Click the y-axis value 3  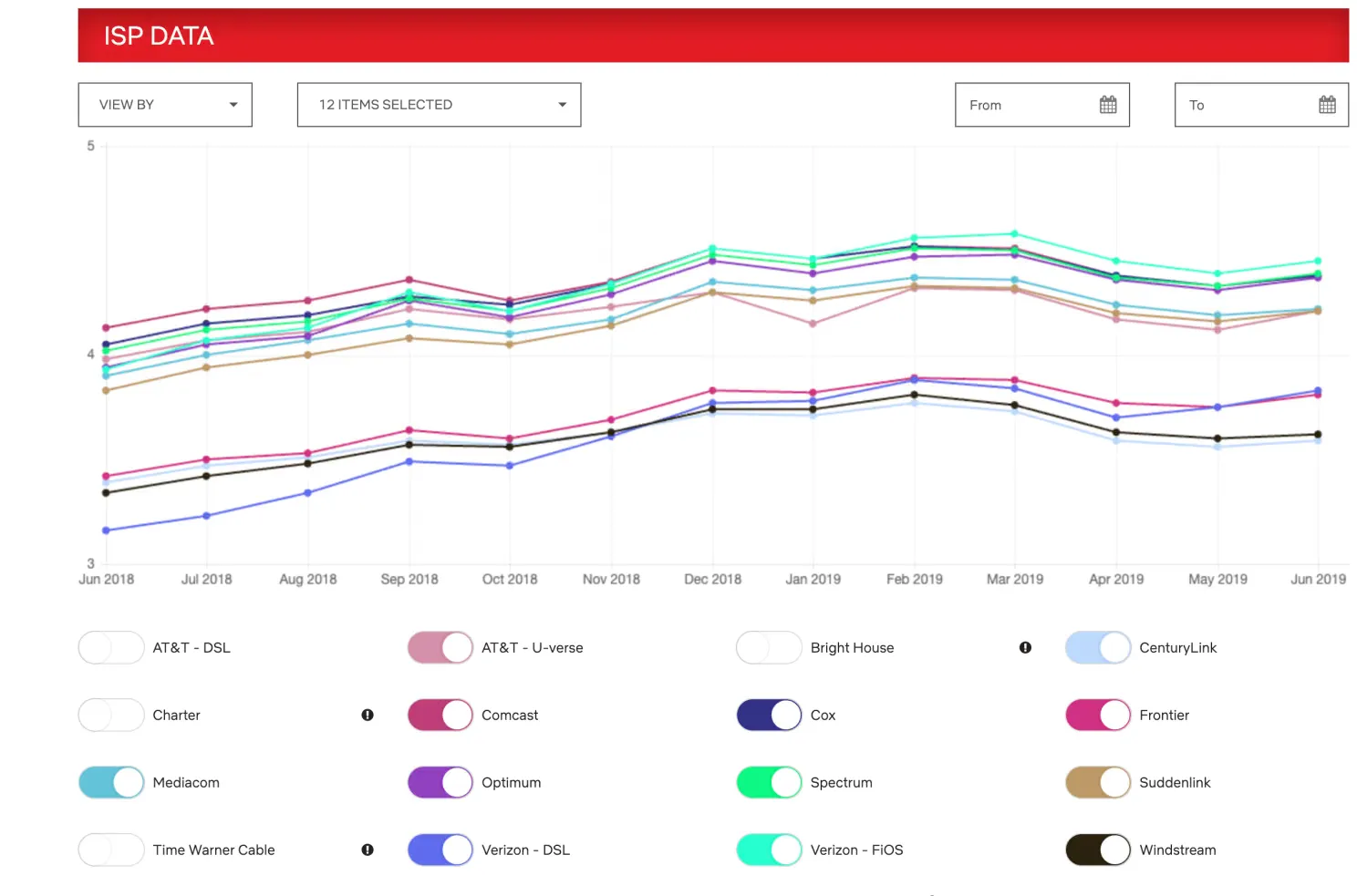click(91, 563)
